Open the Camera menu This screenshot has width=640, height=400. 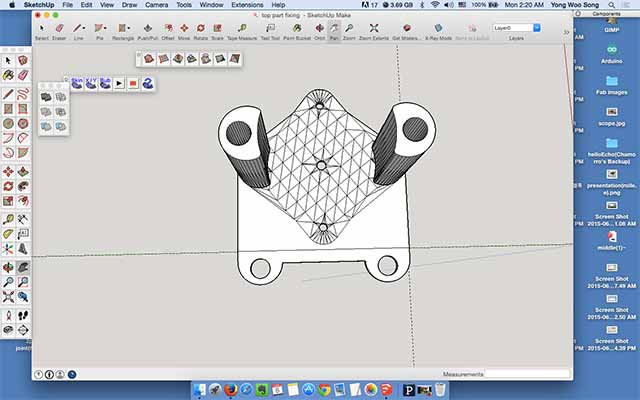tap(156, 5)
